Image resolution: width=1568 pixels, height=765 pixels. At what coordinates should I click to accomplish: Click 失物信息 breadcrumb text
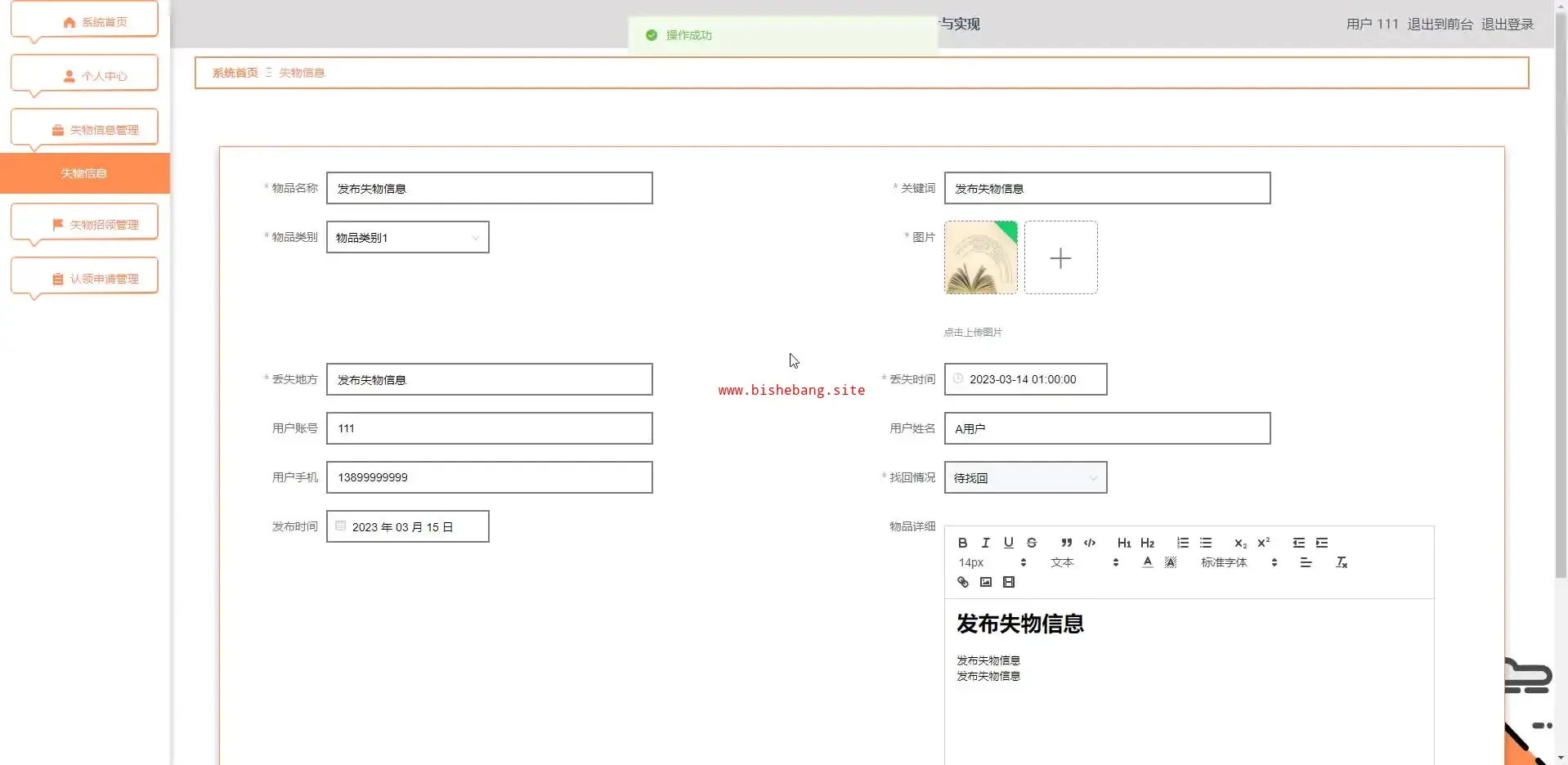click(302, 73)
